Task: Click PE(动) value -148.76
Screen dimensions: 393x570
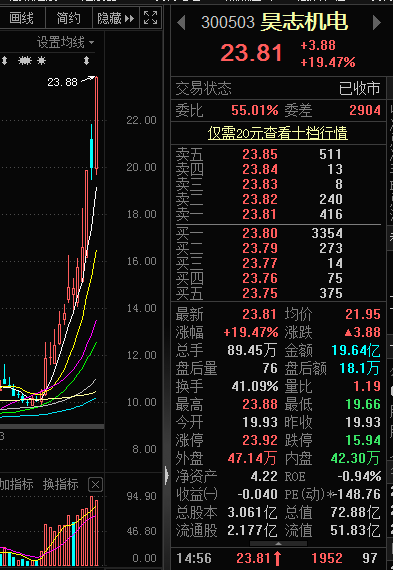Action: pos(357,494)
